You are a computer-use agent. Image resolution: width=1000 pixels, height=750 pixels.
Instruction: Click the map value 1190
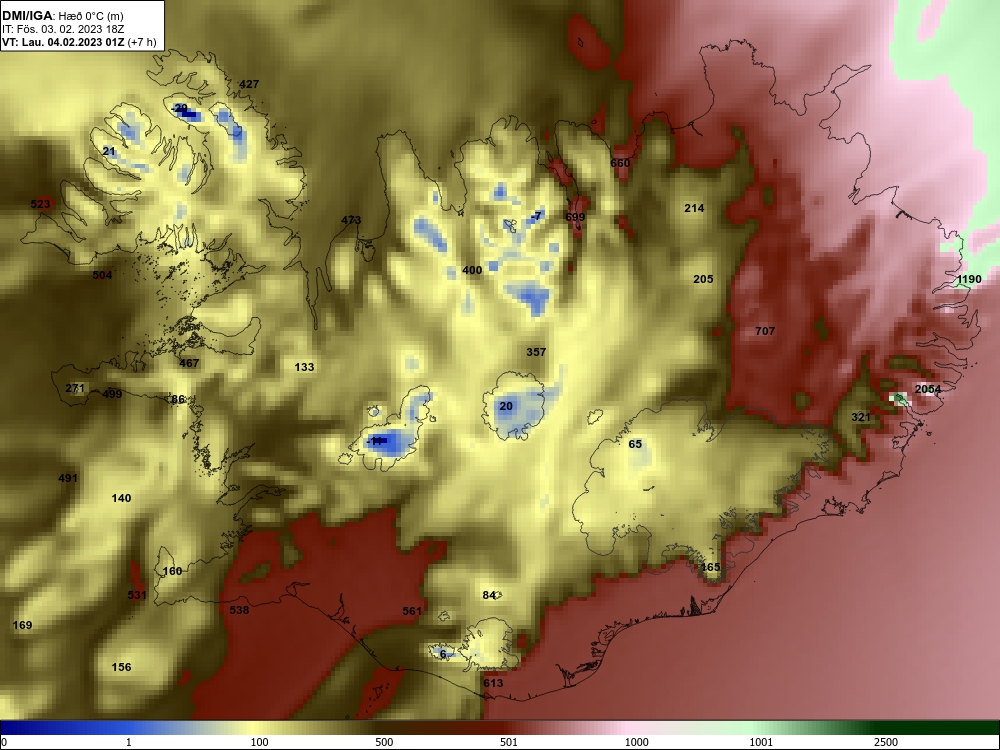pyautogui.click(x=969, y=279)
